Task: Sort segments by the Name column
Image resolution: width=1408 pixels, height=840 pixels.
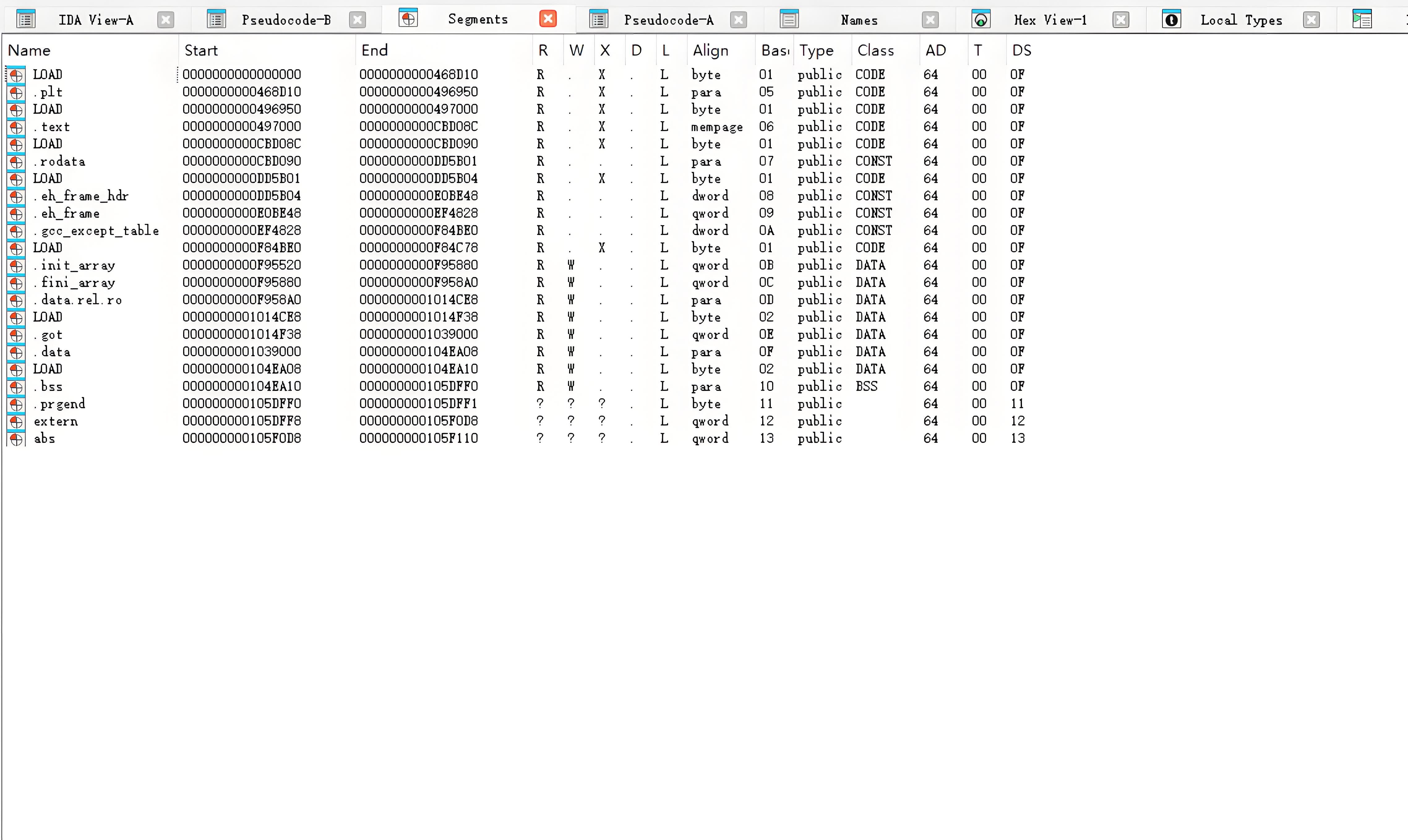Action: point(91,50)
